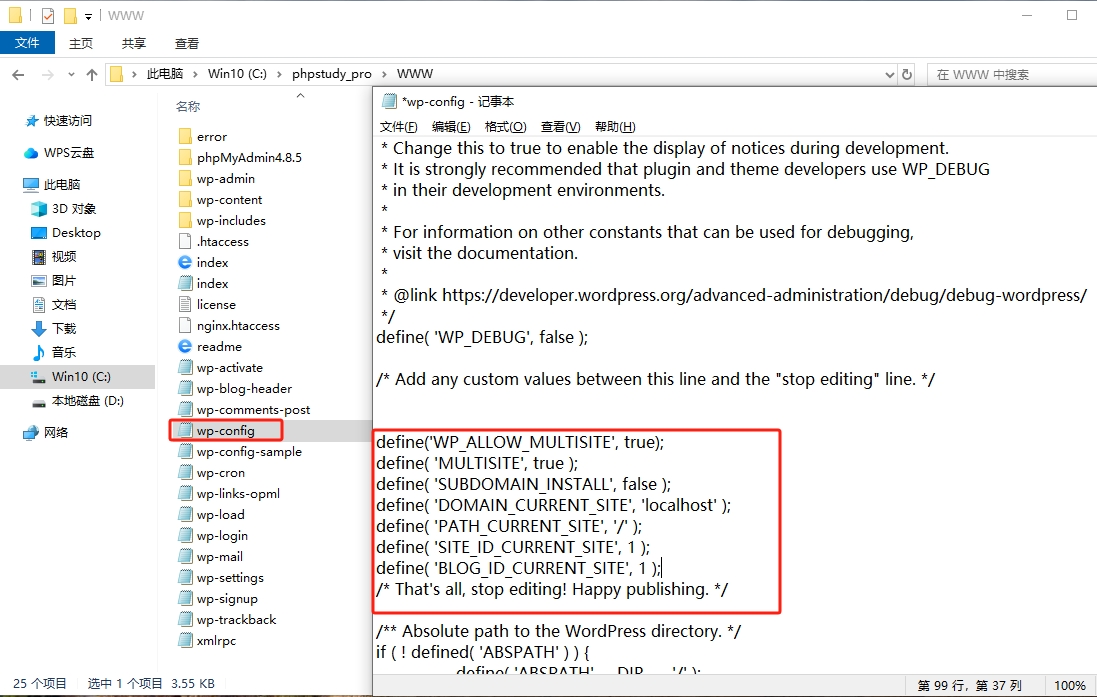Open Notepad 文件(F) menu
The height and width of the screenshot is (697, 1097).
[x=398, y=127]
